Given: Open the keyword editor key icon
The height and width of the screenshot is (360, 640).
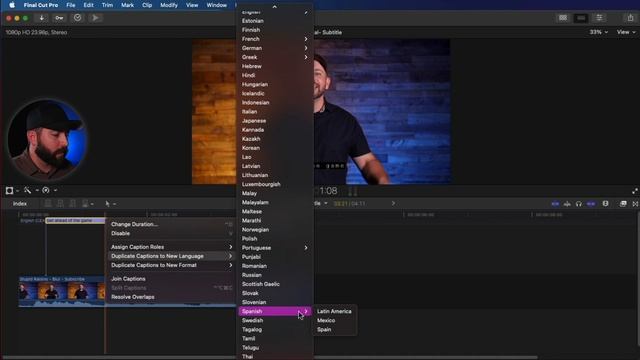Looking at the screenshot, I should click(x=59, y=18).
